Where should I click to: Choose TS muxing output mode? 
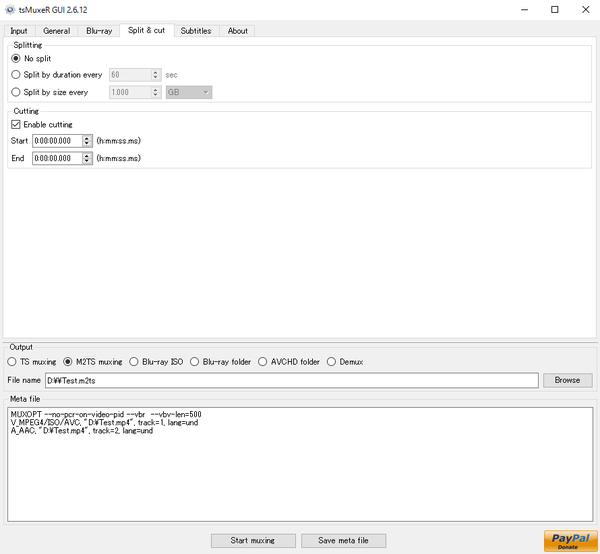click(x=12, y=362)
